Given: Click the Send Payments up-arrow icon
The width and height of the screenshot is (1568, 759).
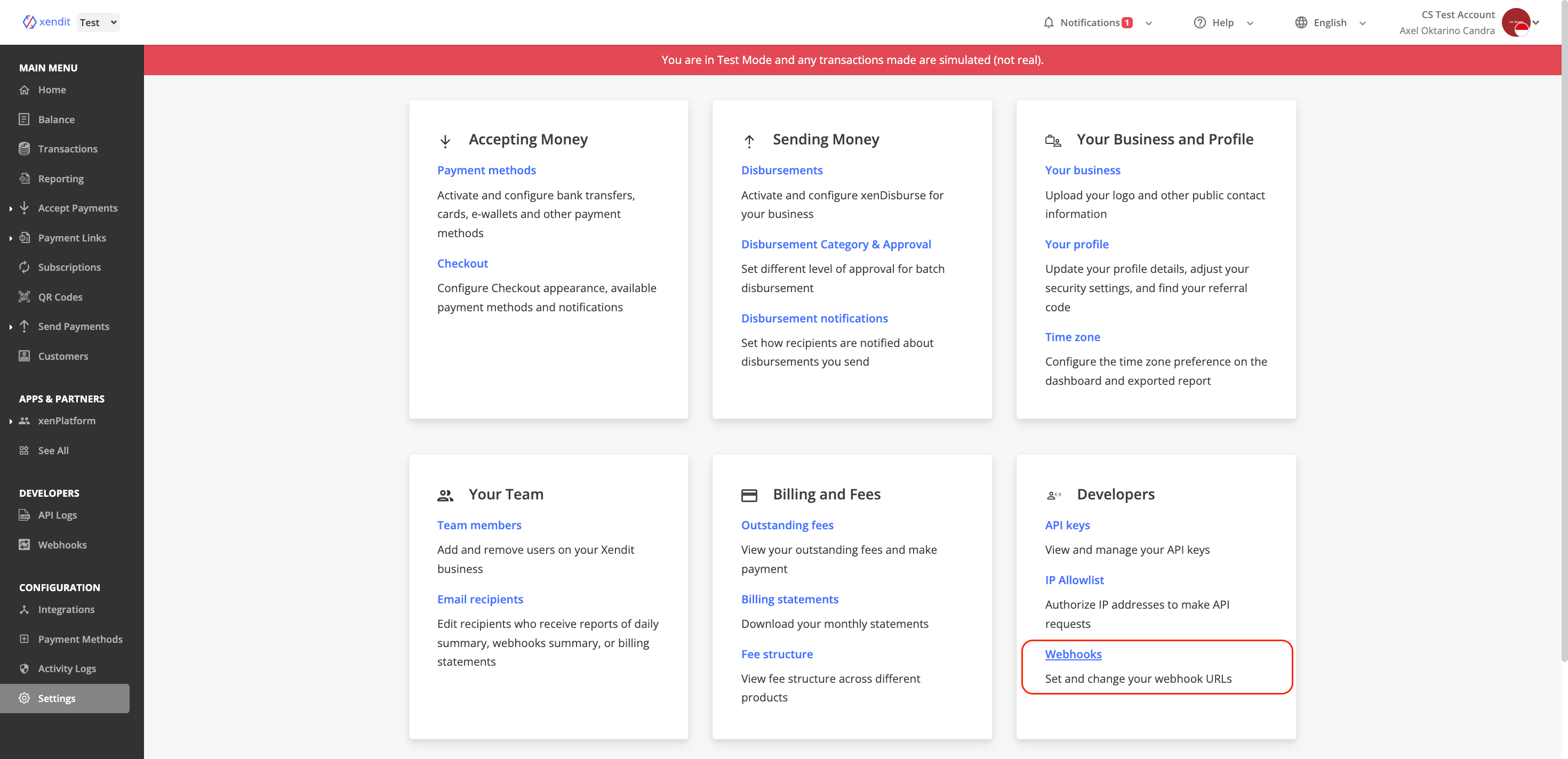Looking at the screenshot, I should [25, 326].
